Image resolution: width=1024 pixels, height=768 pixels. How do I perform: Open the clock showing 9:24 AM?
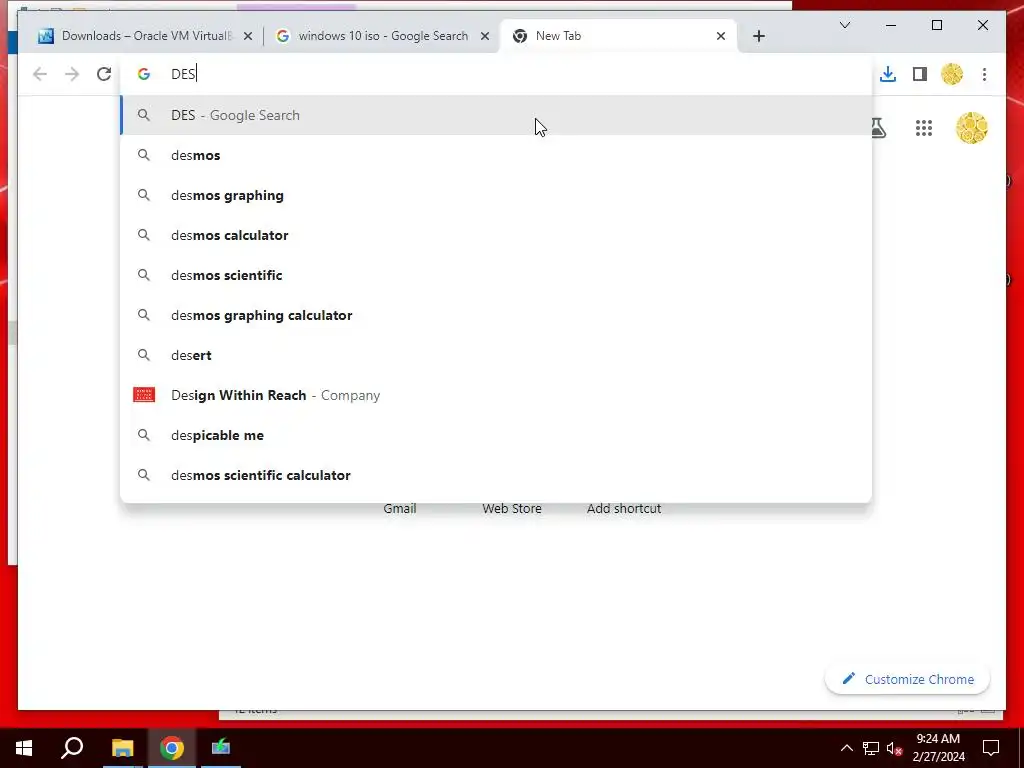pyautogui.click(x=938, y=748)
